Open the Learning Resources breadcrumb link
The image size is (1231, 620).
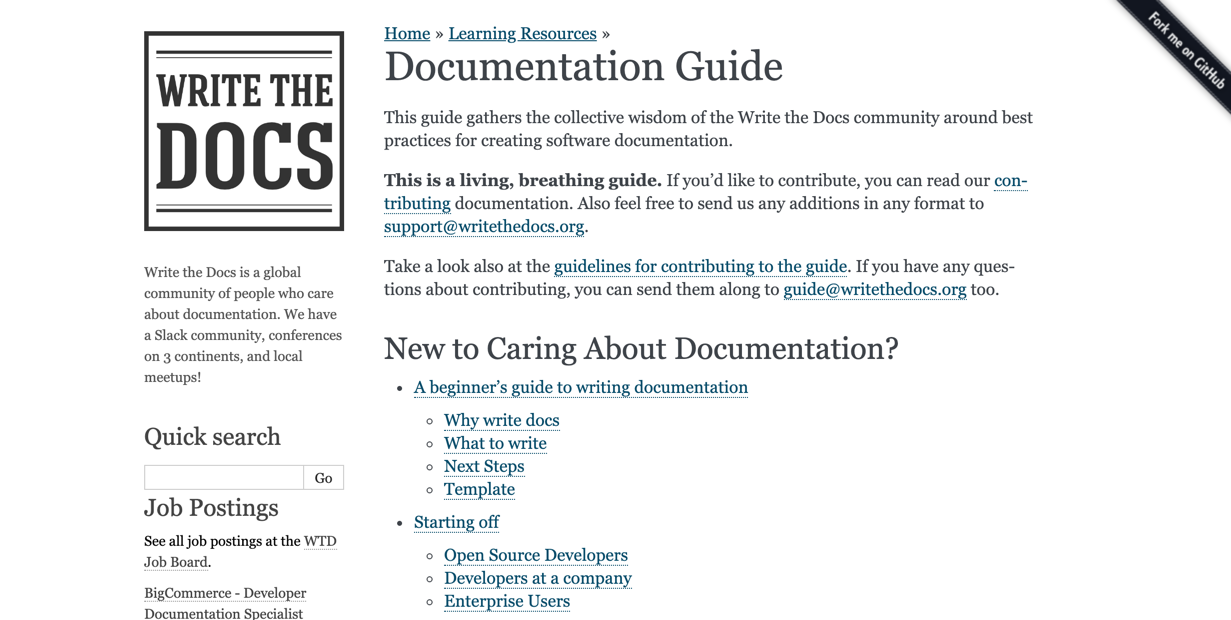(522, 33)
